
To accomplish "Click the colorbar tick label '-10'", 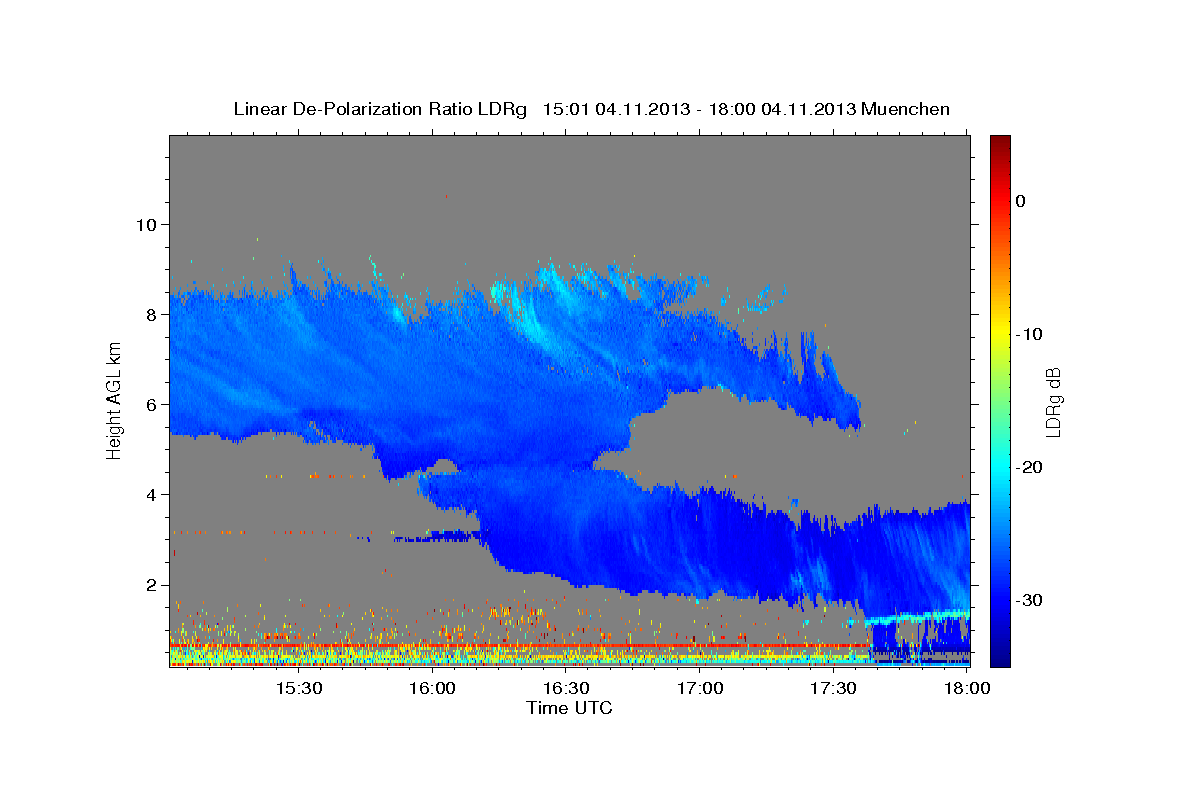I will pyautogui.click(x=1029, y=334).
